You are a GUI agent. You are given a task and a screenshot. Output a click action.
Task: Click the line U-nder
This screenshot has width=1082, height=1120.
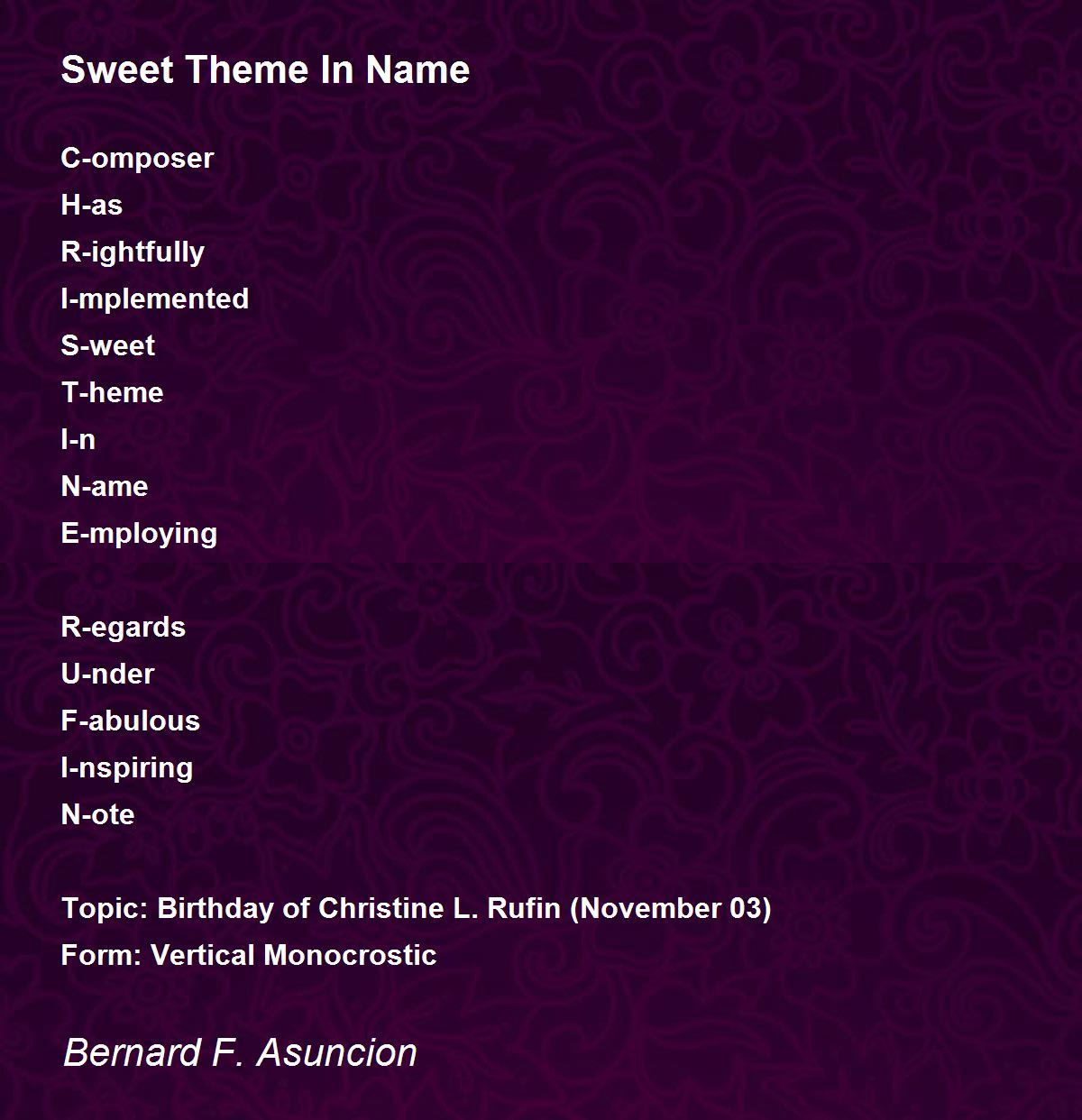[107, 674]
